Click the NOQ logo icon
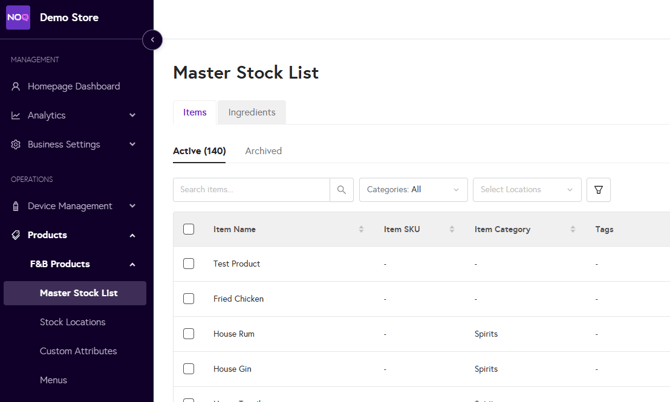The width and height of the screenshot is (670, 402). [18, 17]
